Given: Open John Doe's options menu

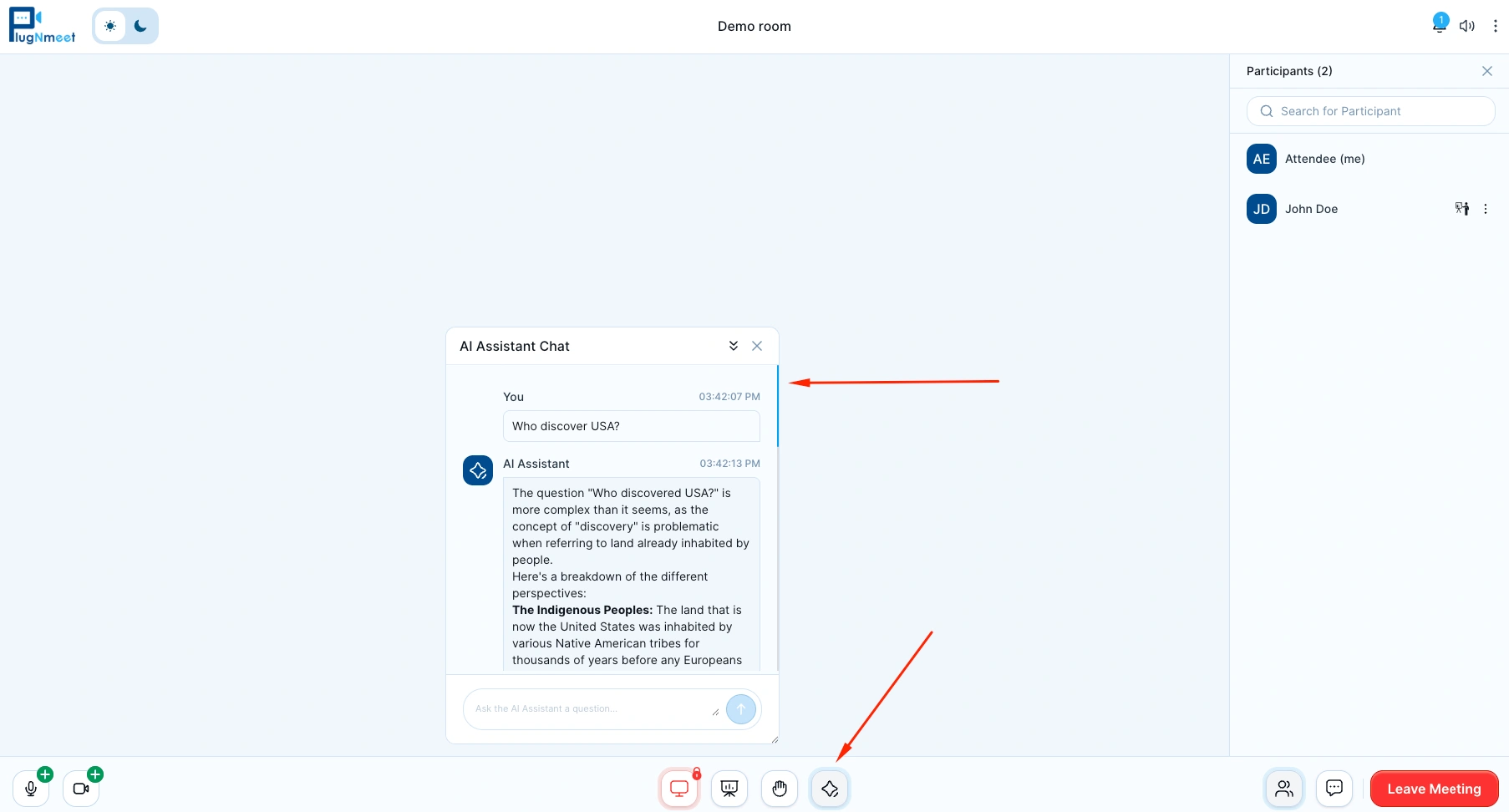Looking at the screenshot, I should [1486, 209].
